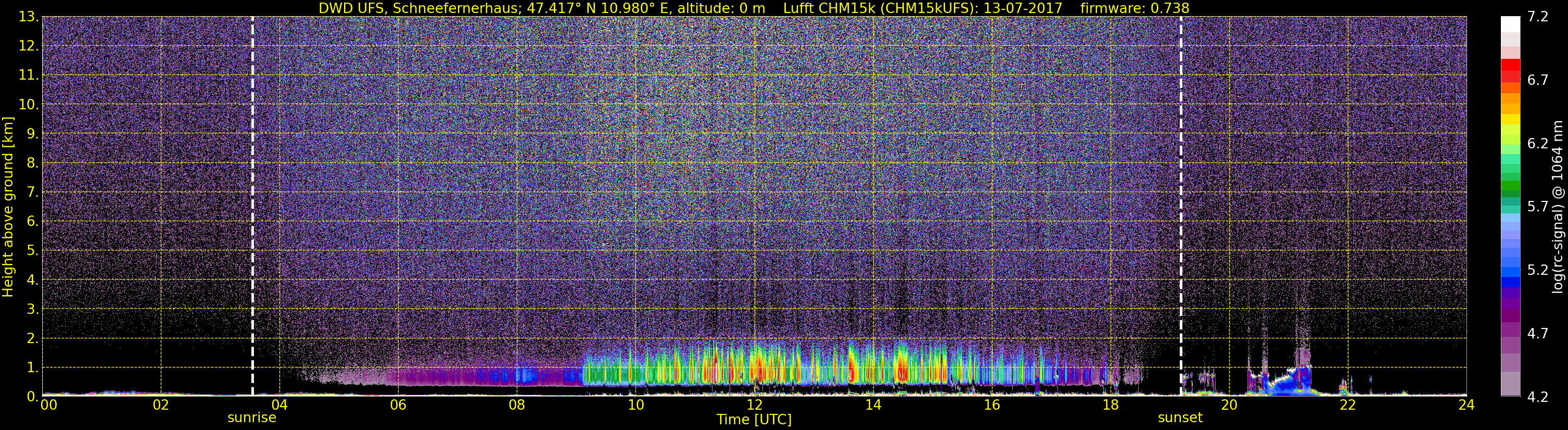Click the colorbar value label '5.2'
Viewport: 1568px width, 430px height.
[1538, 270]
